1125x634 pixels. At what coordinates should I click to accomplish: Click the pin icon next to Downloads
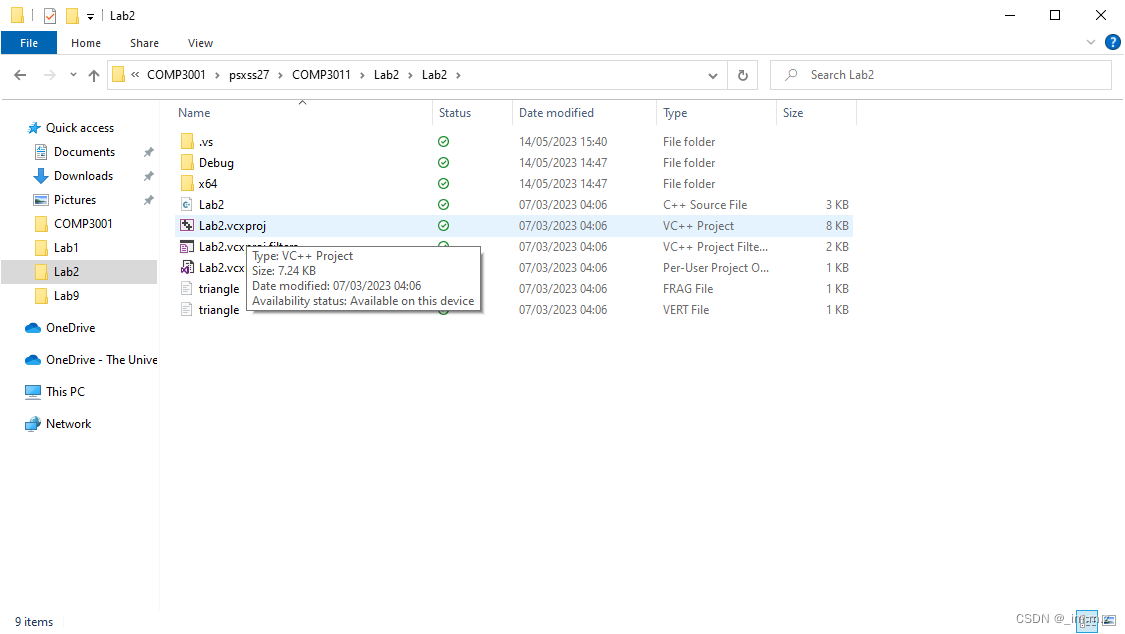(149, 176)
